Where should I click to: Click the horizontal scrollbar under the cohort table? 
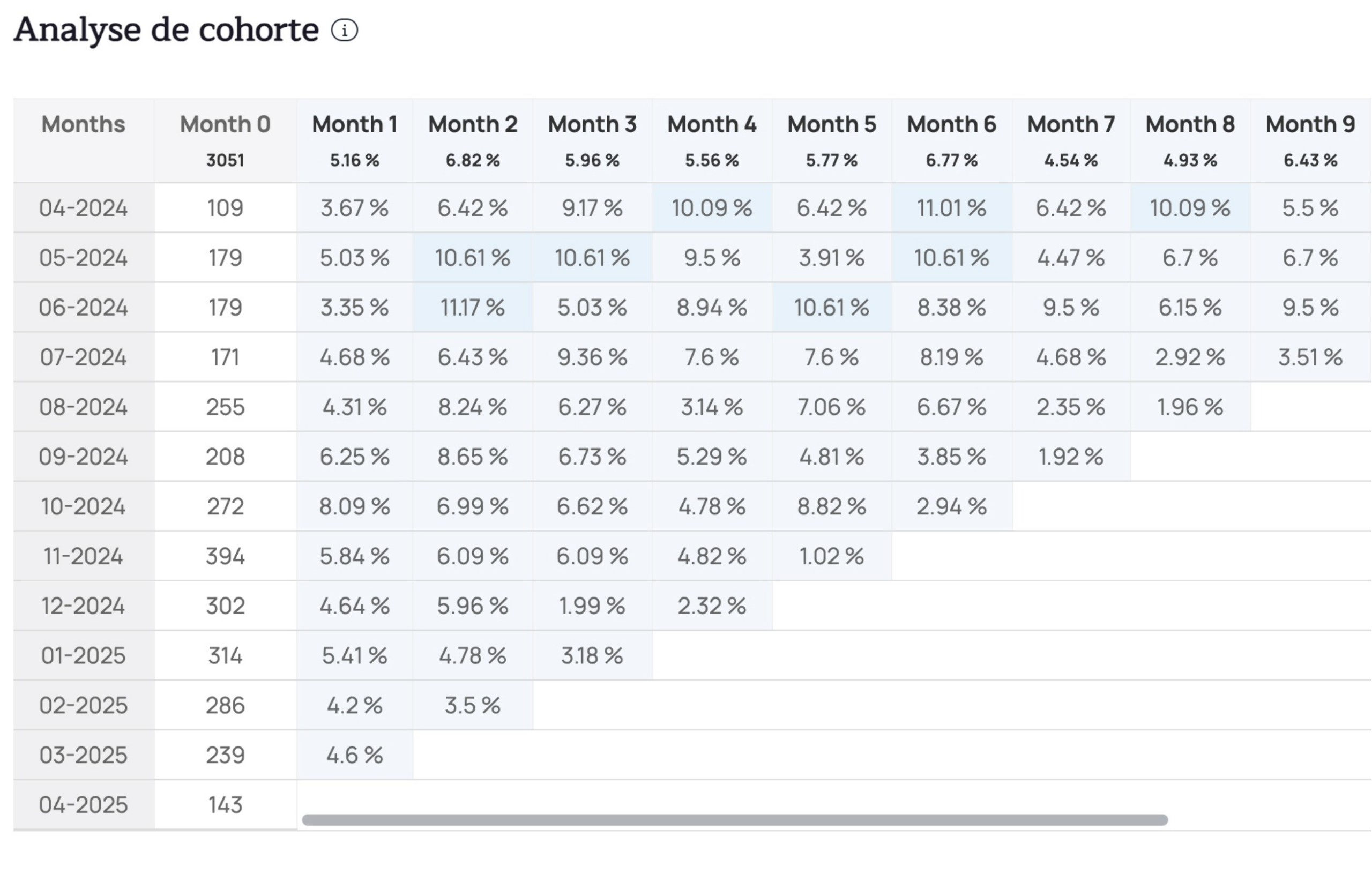[734, 820]
